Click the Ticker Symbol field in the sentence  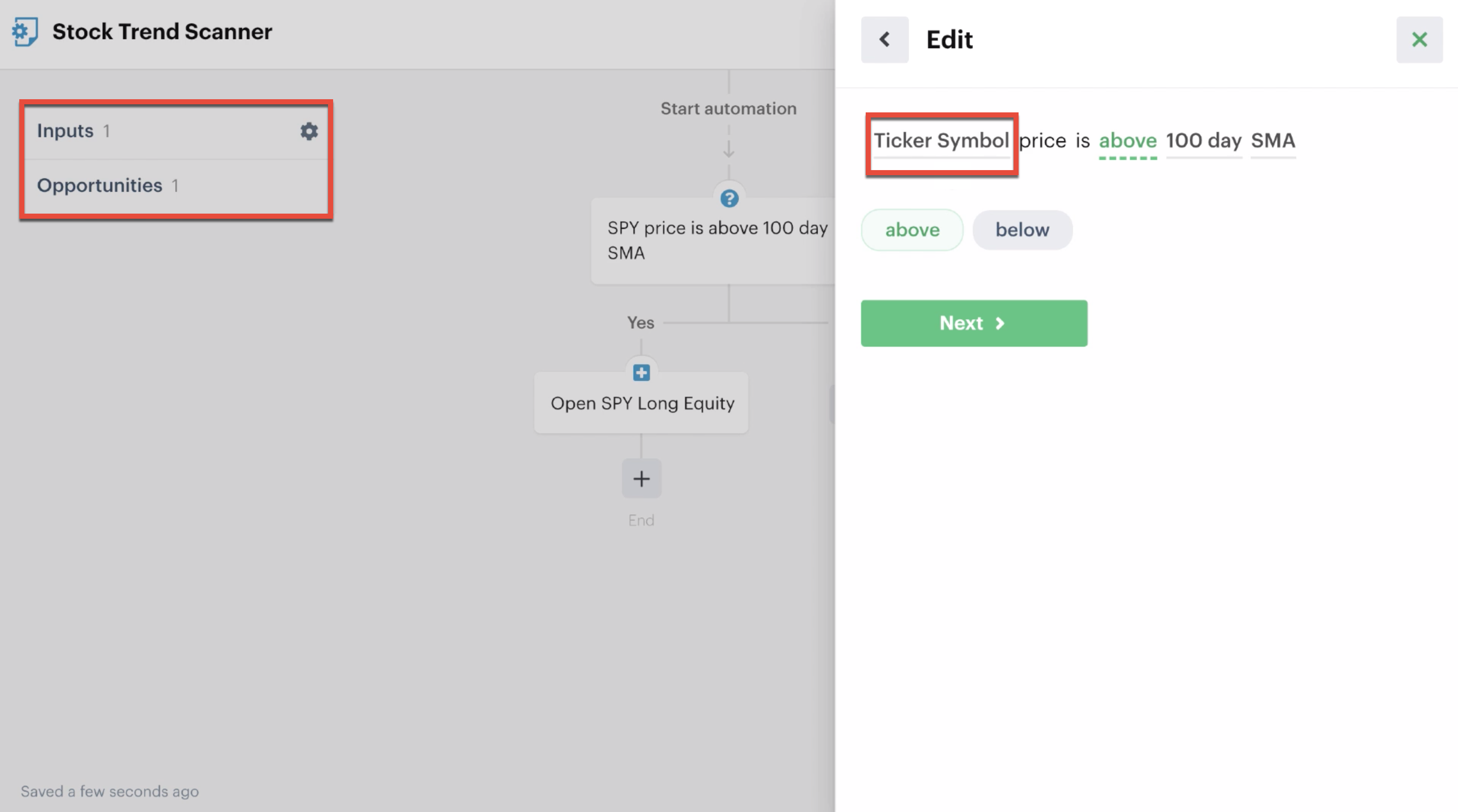coord(941,141)
